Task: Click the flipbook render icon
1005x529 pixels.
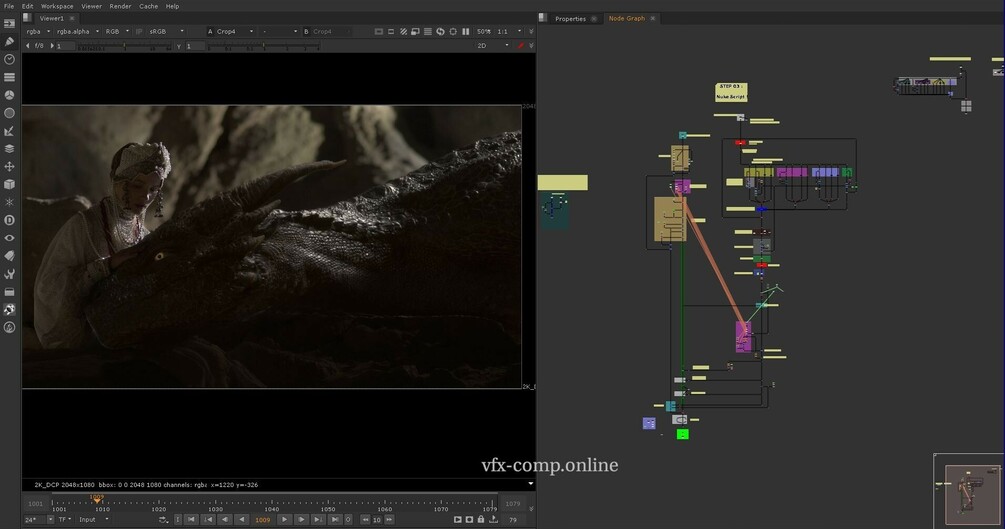Action: click(x=458, y=519)
